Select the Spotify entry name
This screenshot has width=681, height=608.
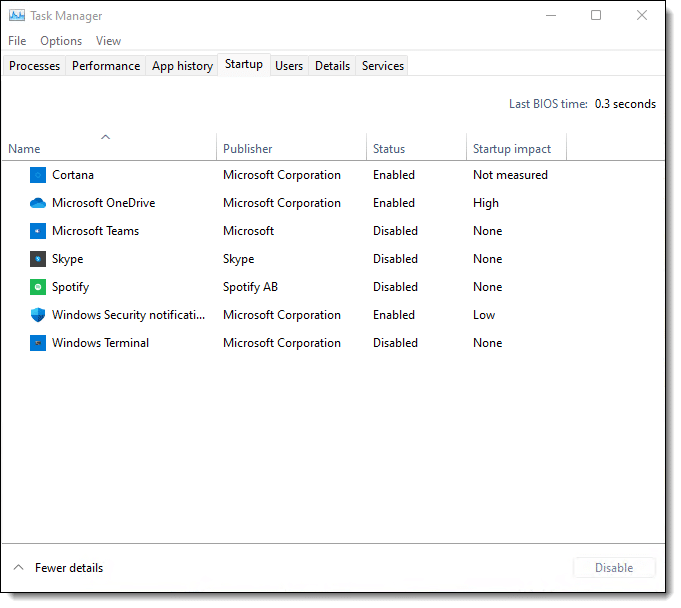70,287
